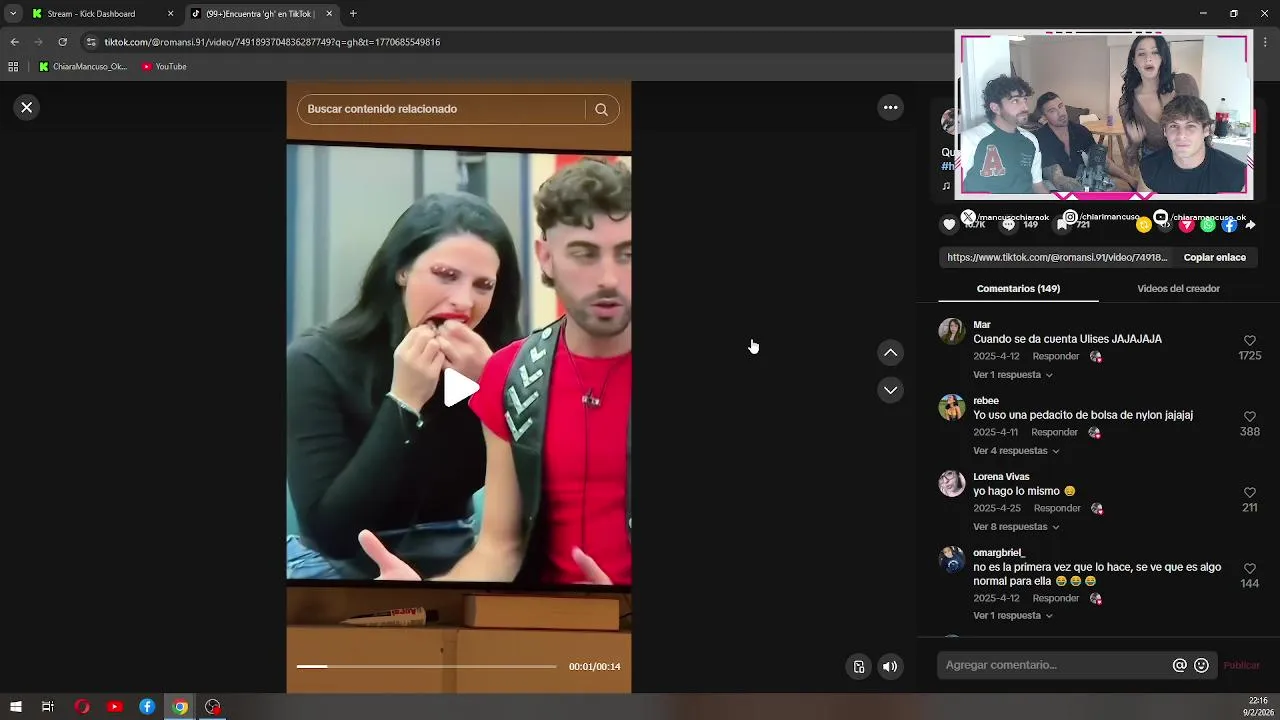This screenshot has width=1280, height=720.
Task: Like omargbriel_'s comment
Action: [1249, 569]
